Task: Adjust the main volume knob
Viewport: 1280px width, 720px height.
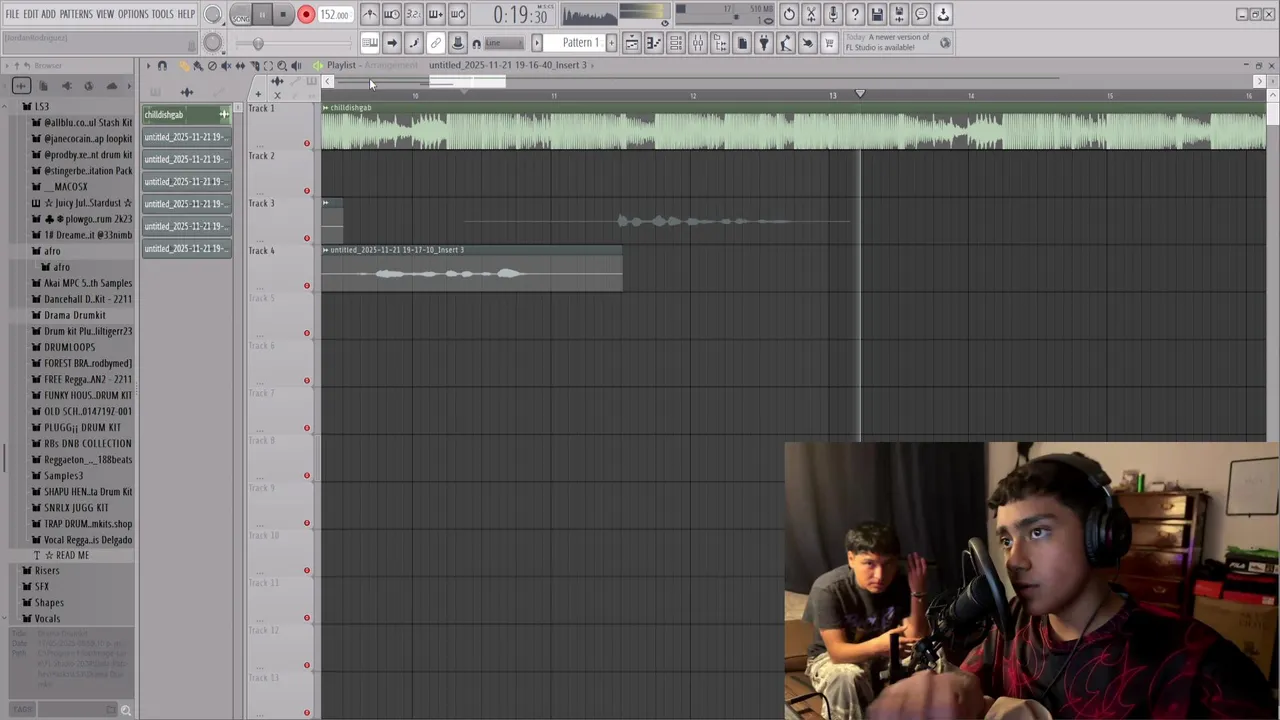Action: pos(213,14)
